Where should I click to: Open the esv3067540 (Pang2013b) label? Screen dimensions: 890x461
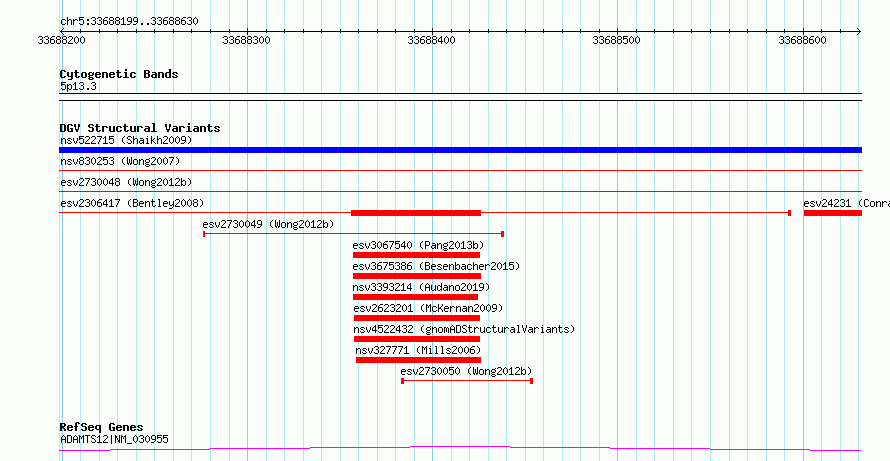coord(418,245)
